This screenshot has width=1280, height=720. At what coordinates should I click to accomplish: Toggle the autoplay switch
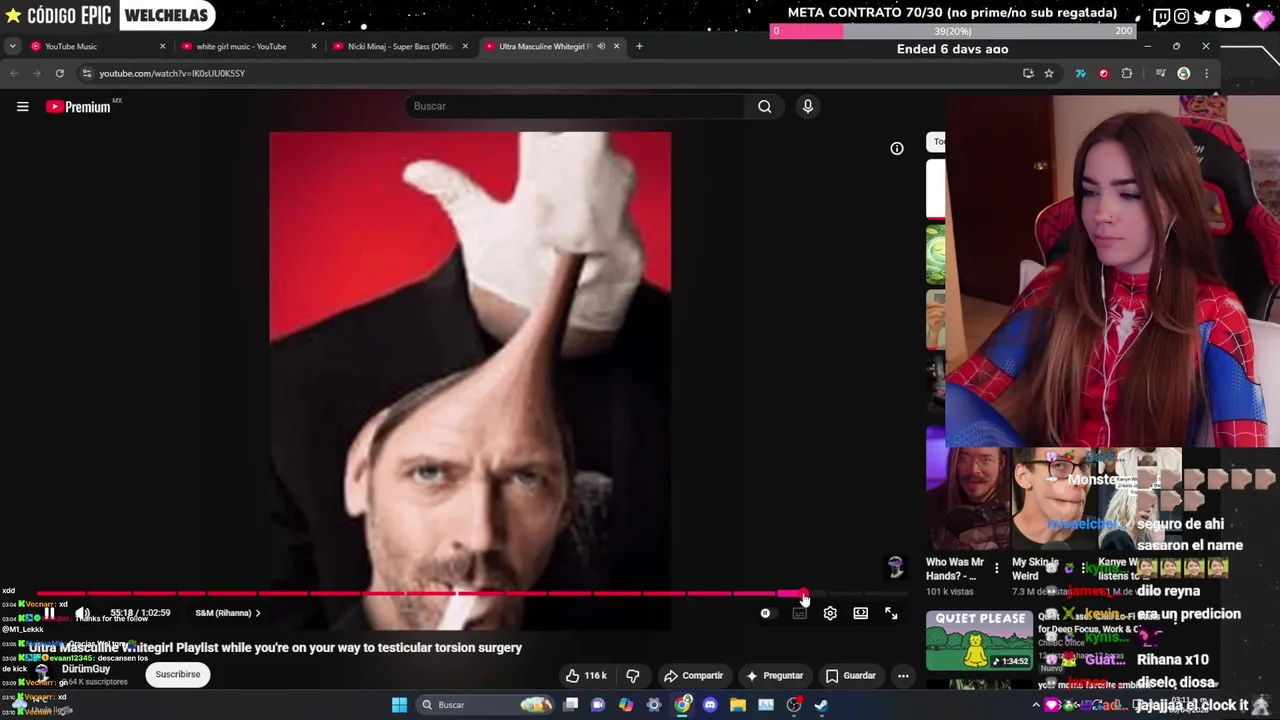click(x=765, y=614)
